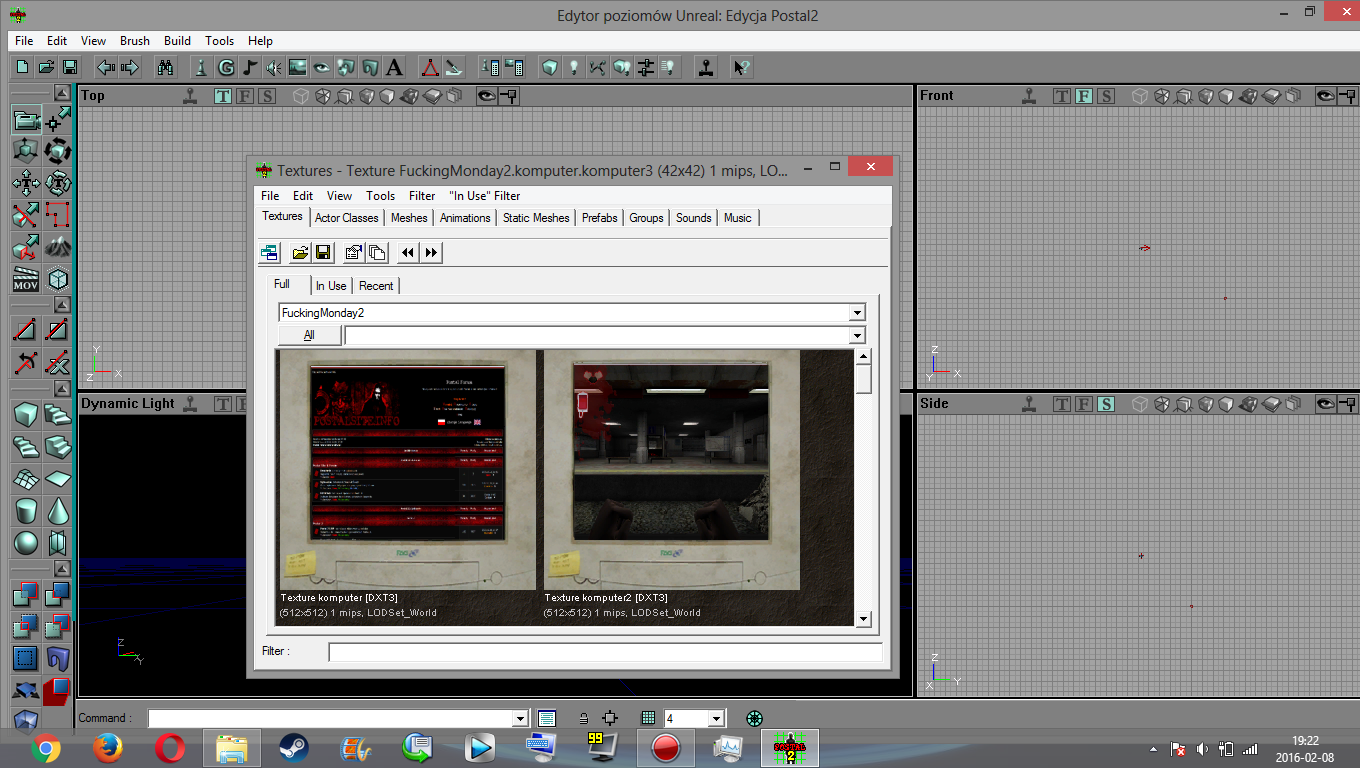
Task: Click Undo arrow in main toolbar
Action: click(105, 67)
